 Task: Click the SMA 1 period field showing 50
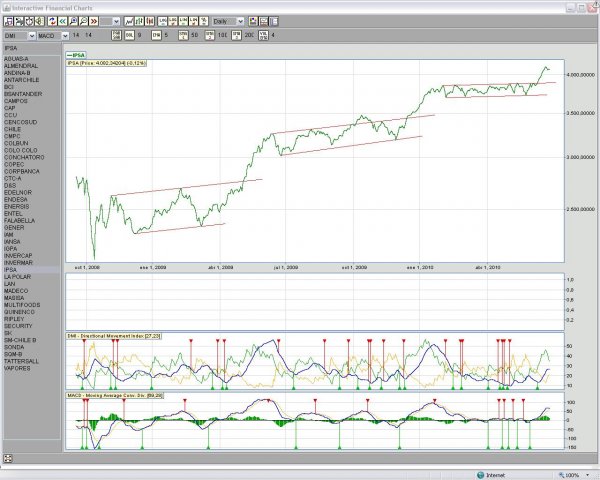[195, 35]
